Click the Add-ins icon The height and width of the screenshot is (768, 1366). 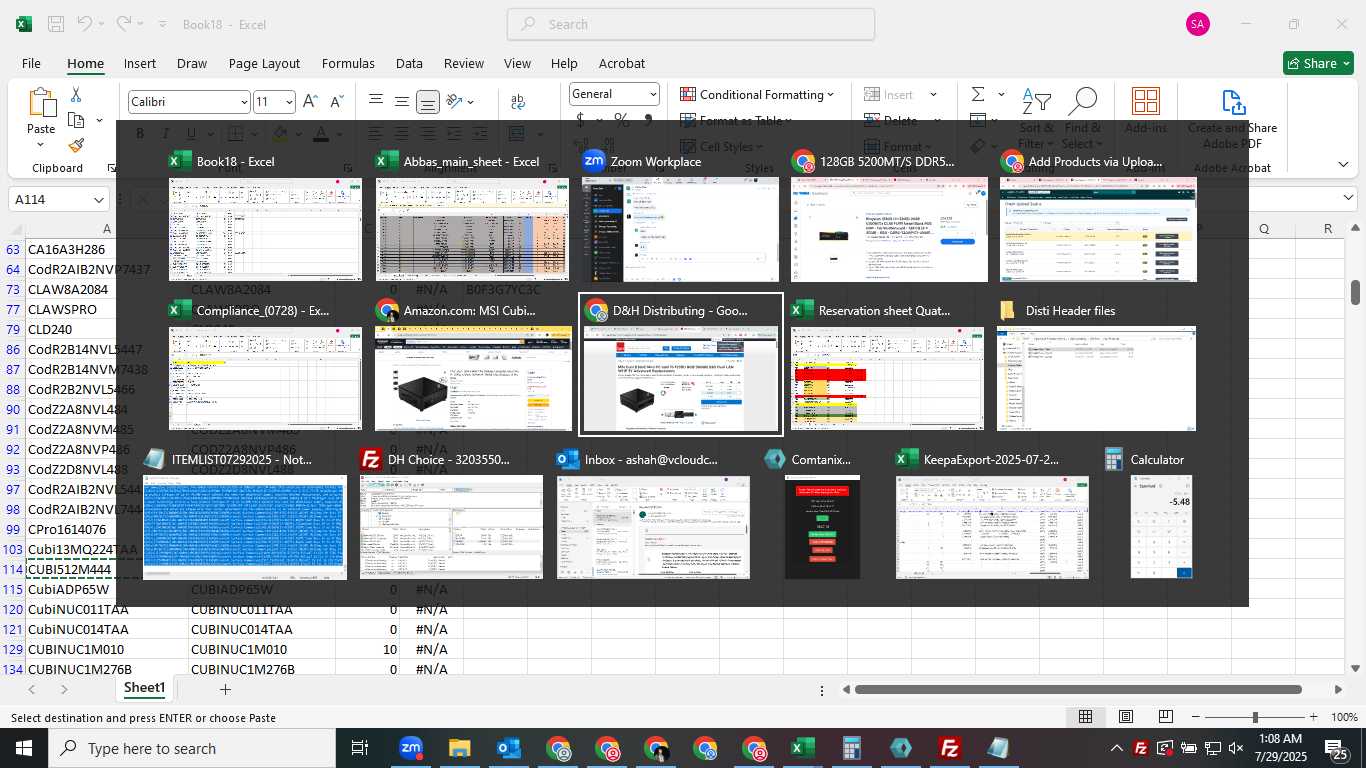tap(1146, 102)
